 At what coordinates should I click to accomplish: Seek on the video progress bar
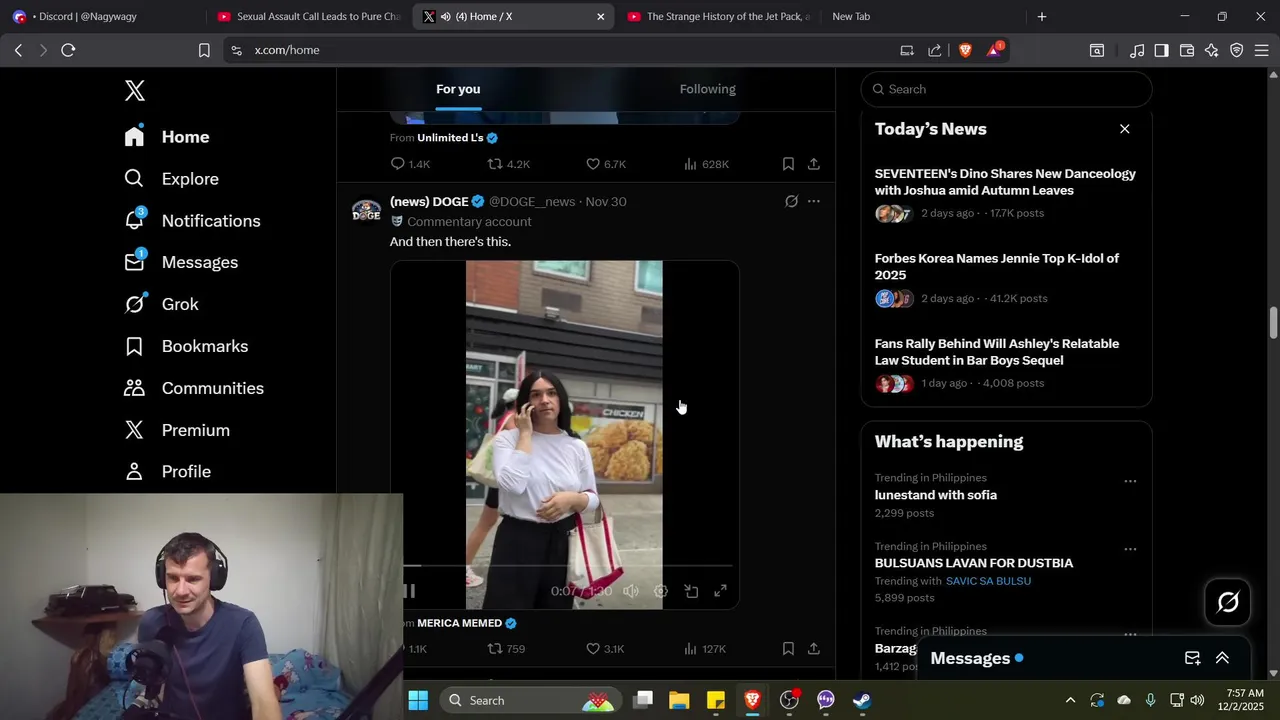pyautogui.click(x=568, y=566)
